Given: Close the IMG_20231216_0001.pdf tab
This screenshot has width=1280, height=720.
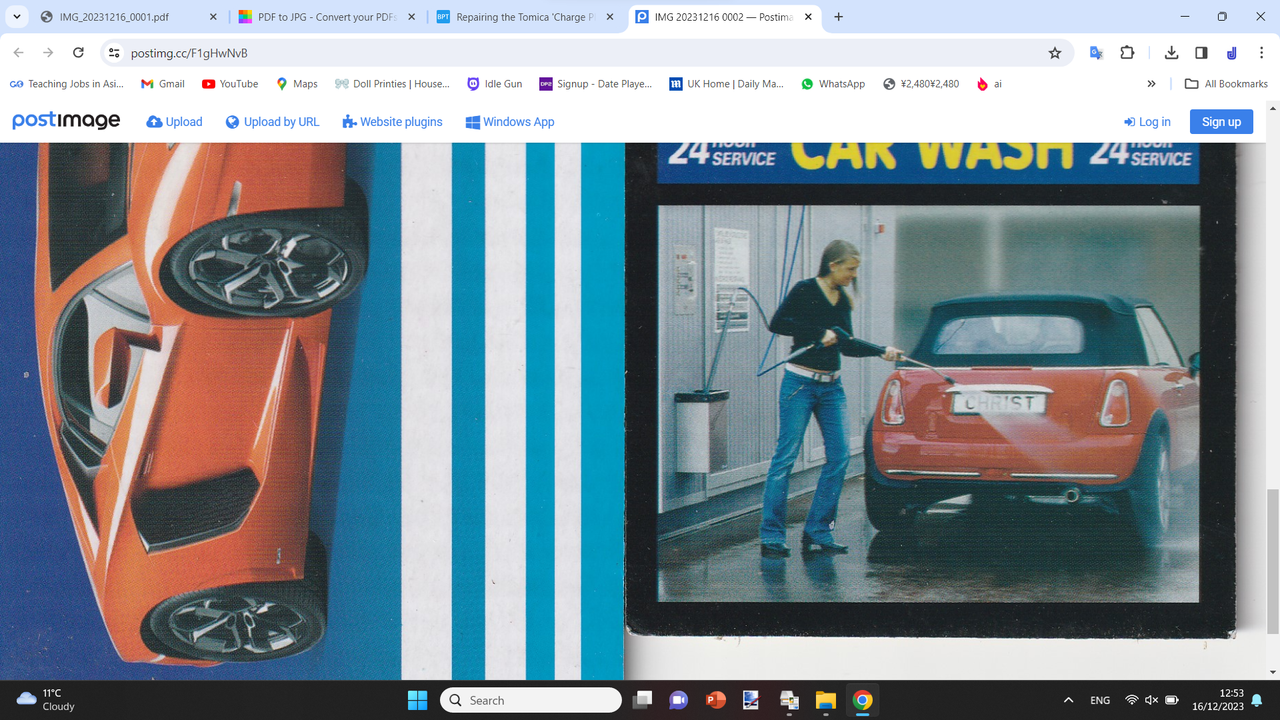Looking at the screenshot, I should [213, 17].
